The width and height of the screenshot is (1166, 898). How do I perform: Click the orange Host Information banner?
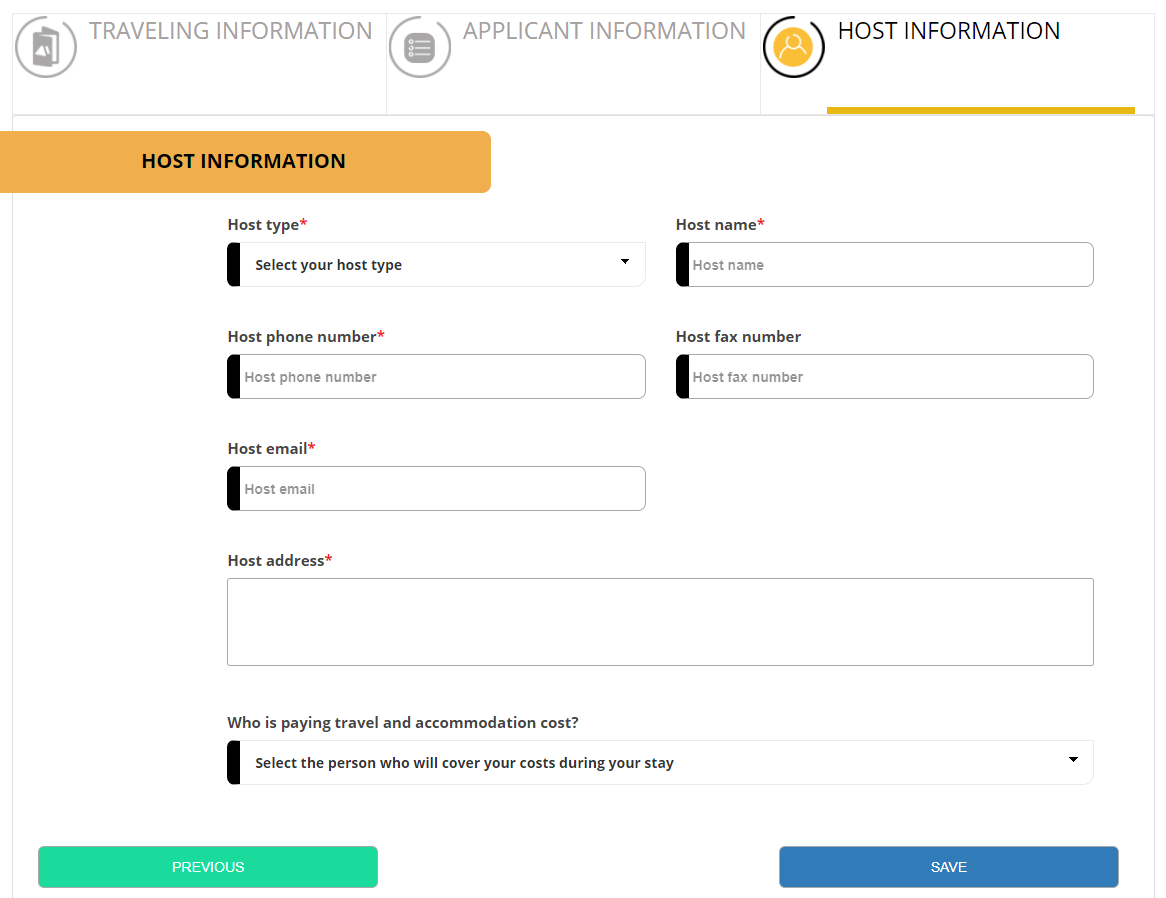[241, 161]
